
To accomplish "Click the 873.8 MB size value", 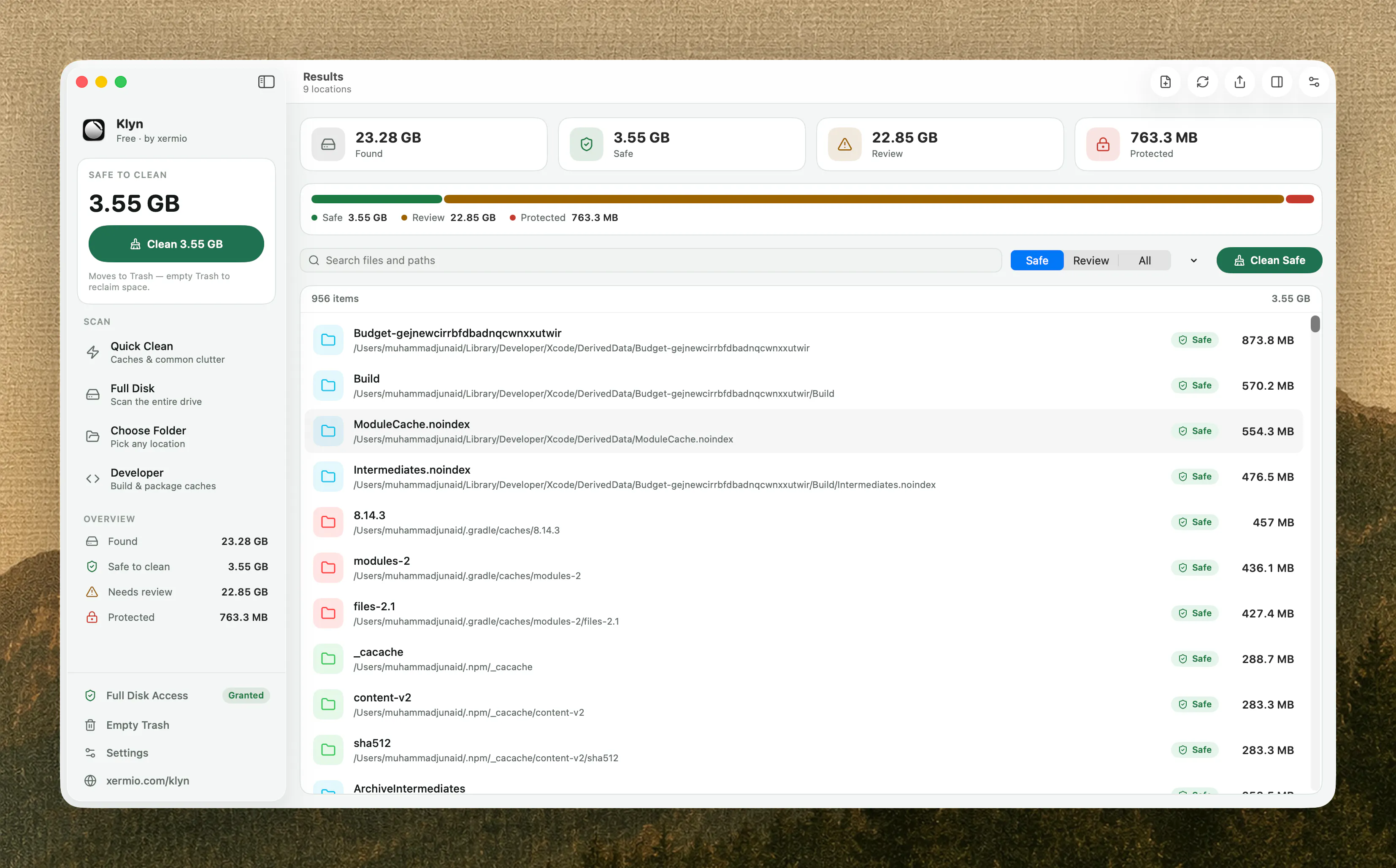I will [x=1267, y=340].
